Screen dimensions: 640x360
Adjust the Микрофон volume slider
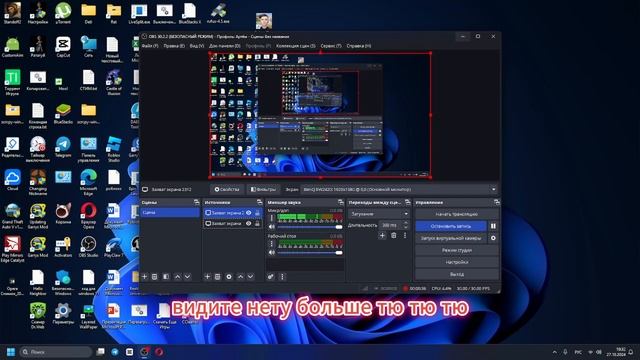pyautogui.click(x=310, y=227)
